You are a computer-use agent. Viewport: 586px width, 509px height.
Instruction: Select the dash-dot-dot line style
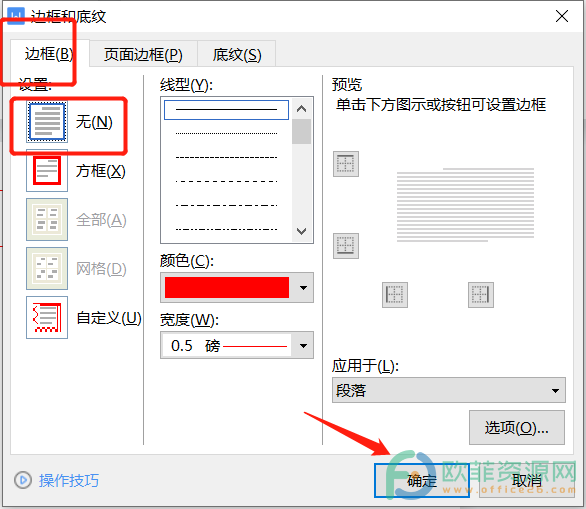(x=226, y=229)
